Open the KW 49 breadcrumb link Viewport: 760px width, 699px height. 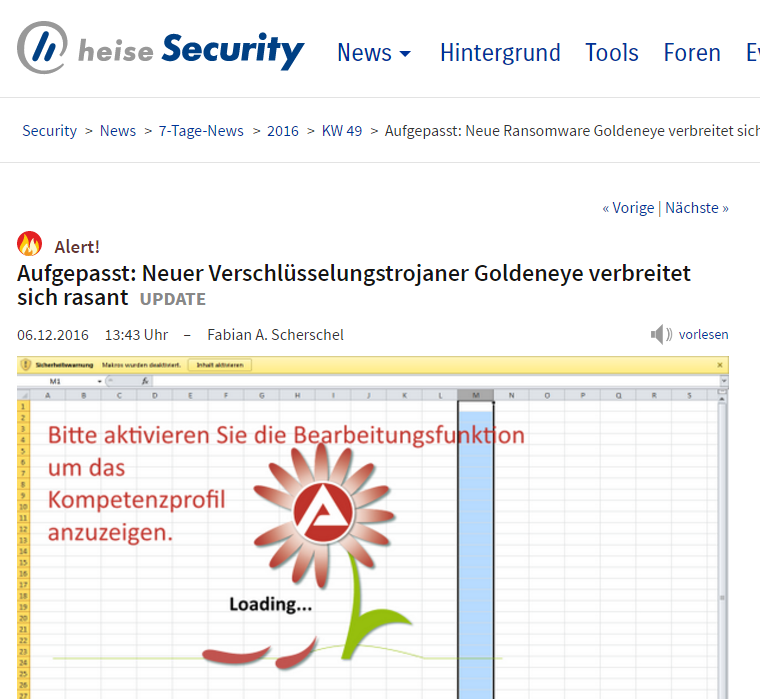[x=342, y=131]
